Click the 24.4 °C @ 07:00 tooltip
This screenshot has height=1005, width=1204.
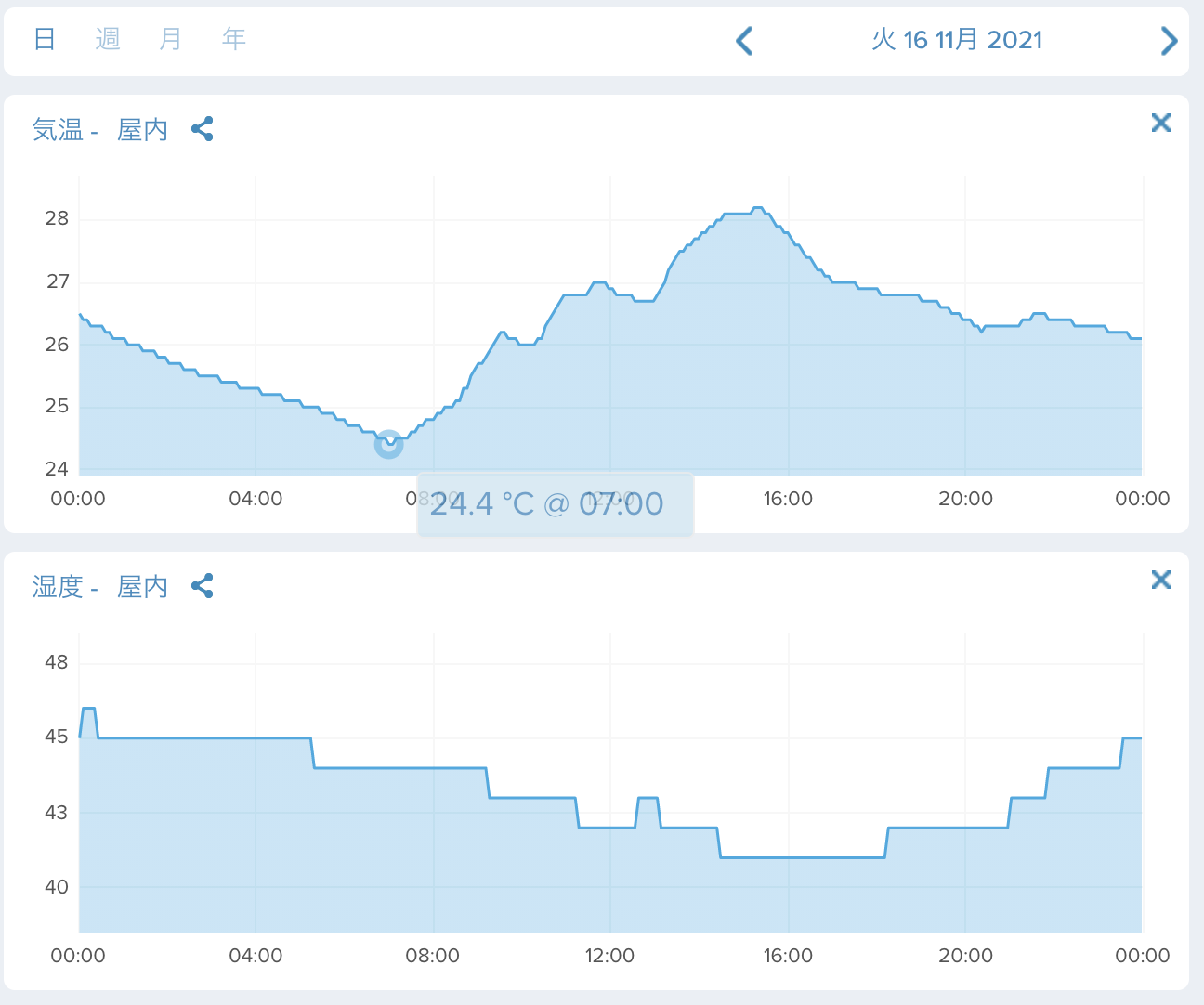tap(555, 504)
